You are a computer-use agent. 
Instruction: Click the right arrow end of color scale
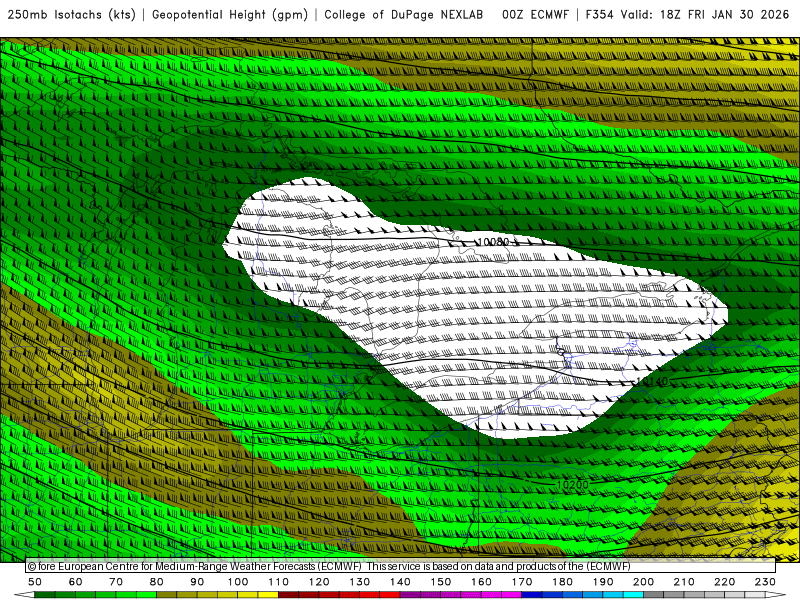[776, 594]
